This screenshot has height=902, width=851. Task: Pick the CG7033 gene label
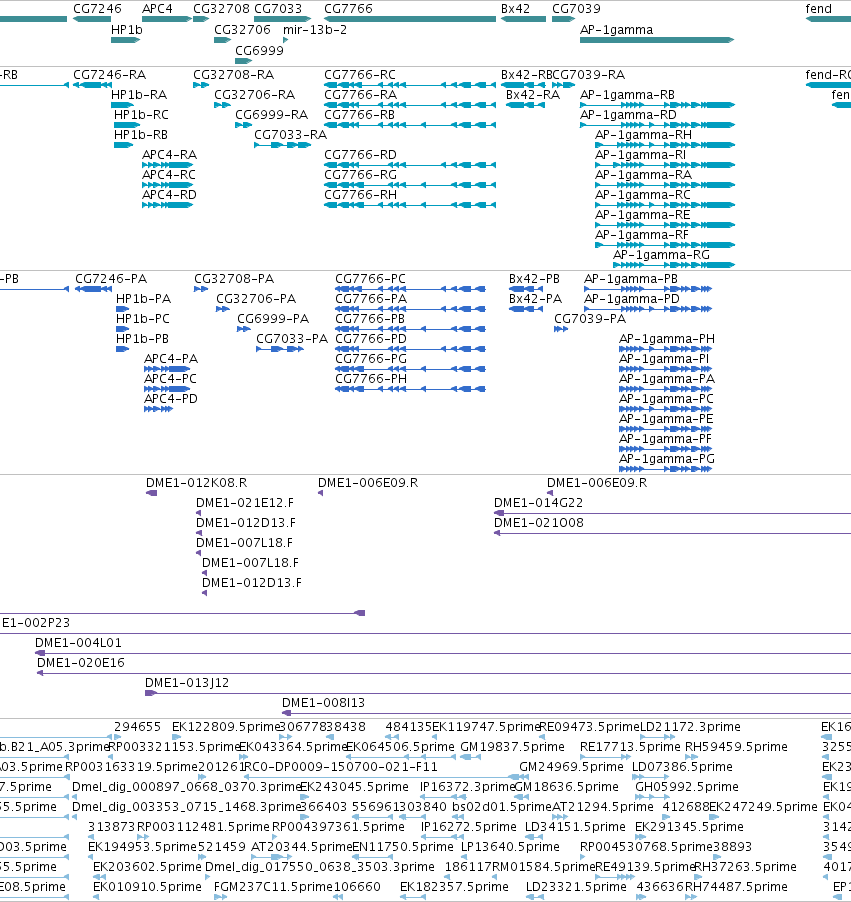coord(278,9)
